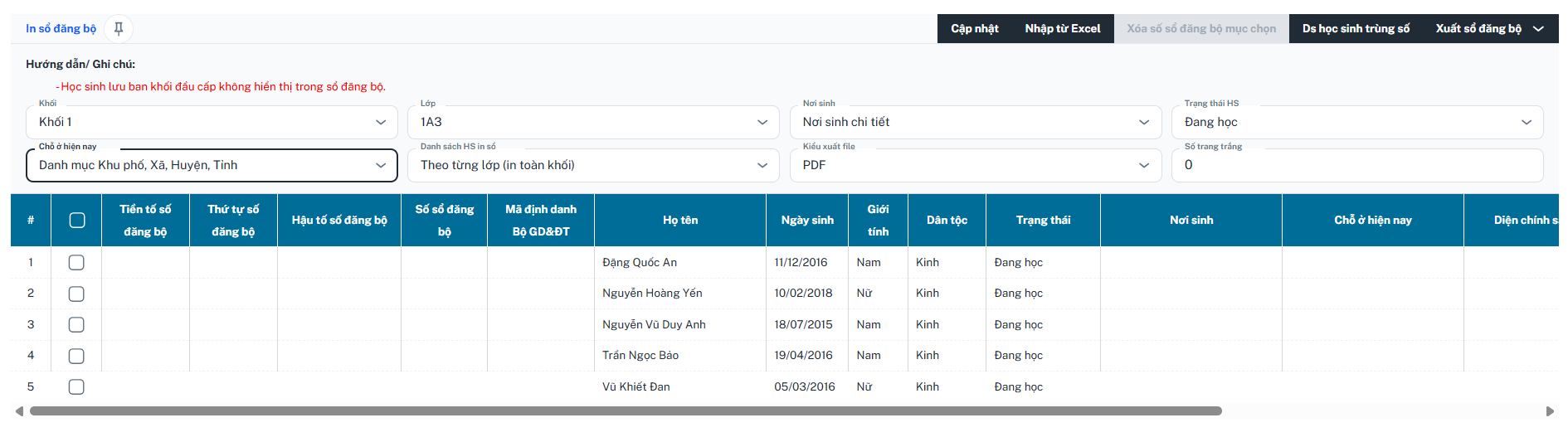Expand the Lớp dropdown showing 1A3

pyautogui.click(x=593, y=122)
